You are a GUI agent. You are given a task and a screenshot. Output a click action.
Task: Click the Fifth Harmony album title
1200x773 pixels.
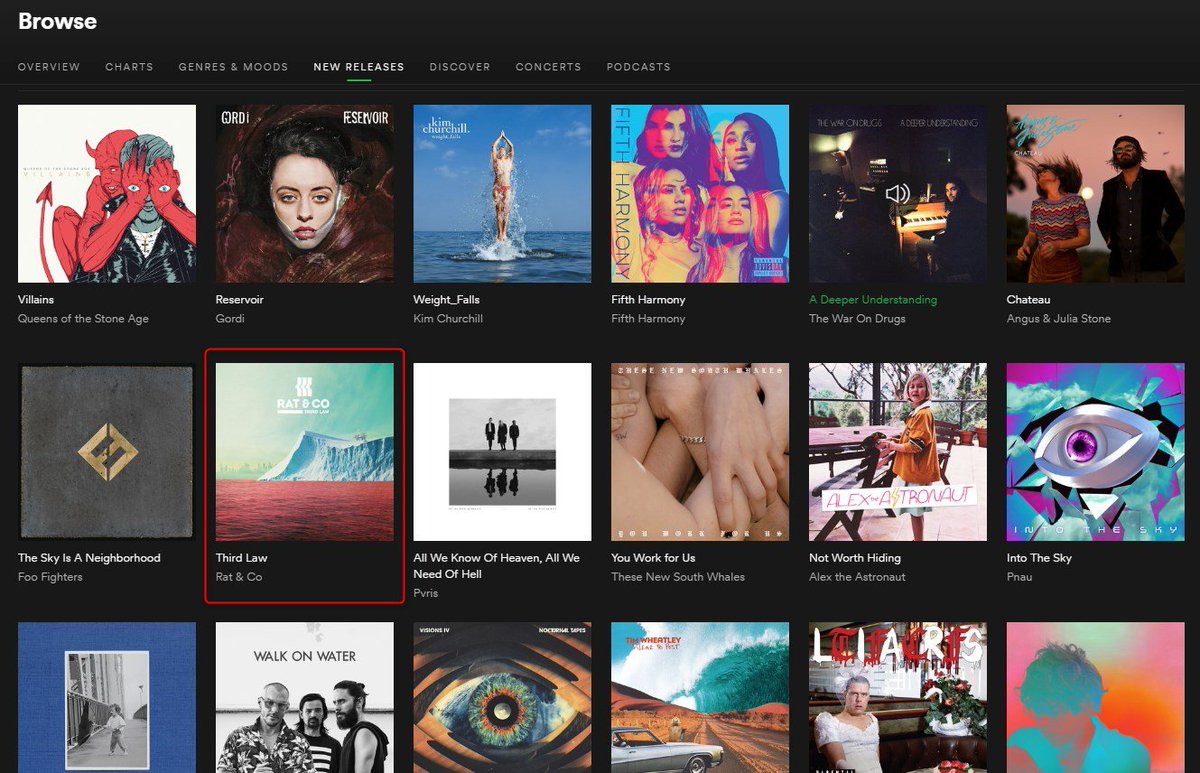point(648,300)
